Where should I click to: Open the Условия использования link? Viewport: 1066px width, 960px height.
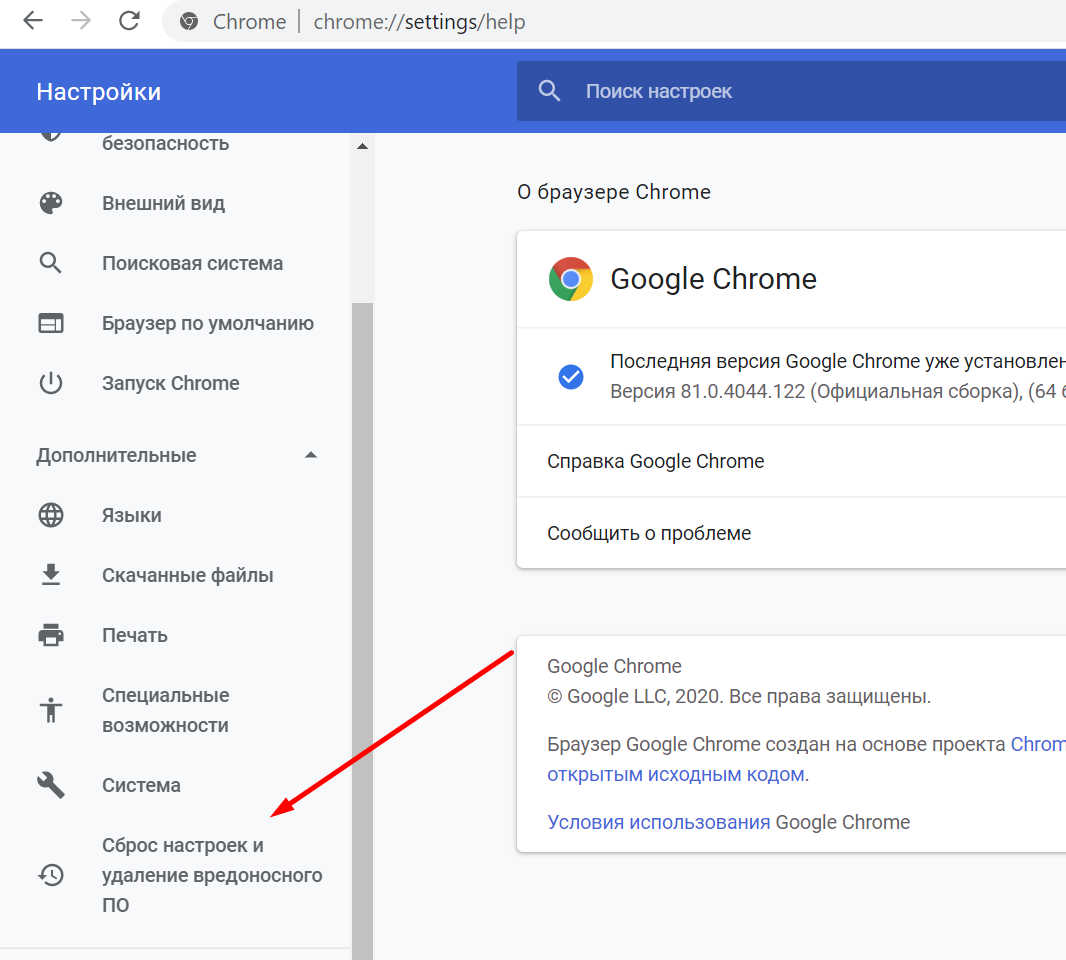pyautogui.click(x=658, y=822)
